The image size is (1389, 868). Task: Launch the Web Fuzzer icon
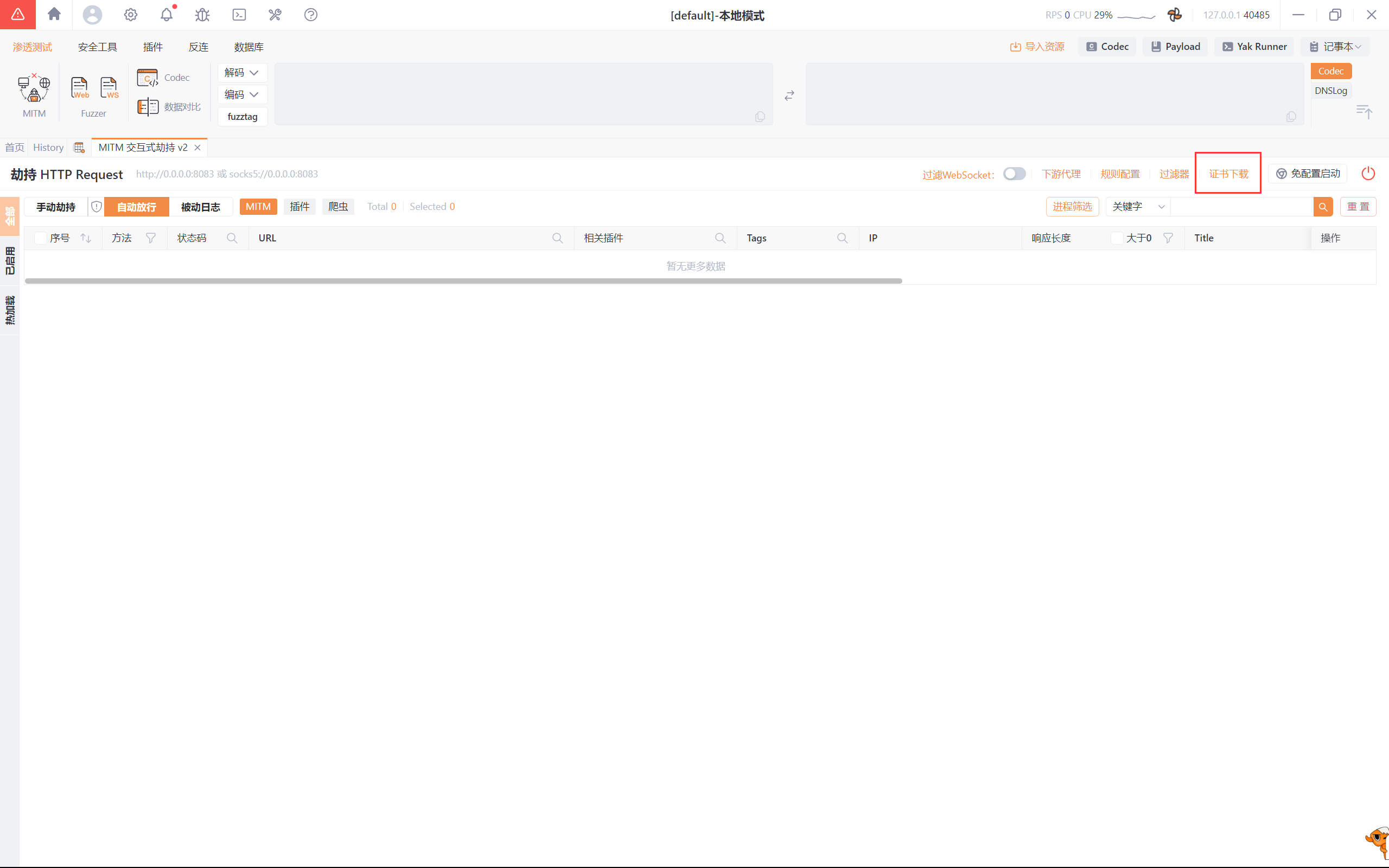pos(80,88)
